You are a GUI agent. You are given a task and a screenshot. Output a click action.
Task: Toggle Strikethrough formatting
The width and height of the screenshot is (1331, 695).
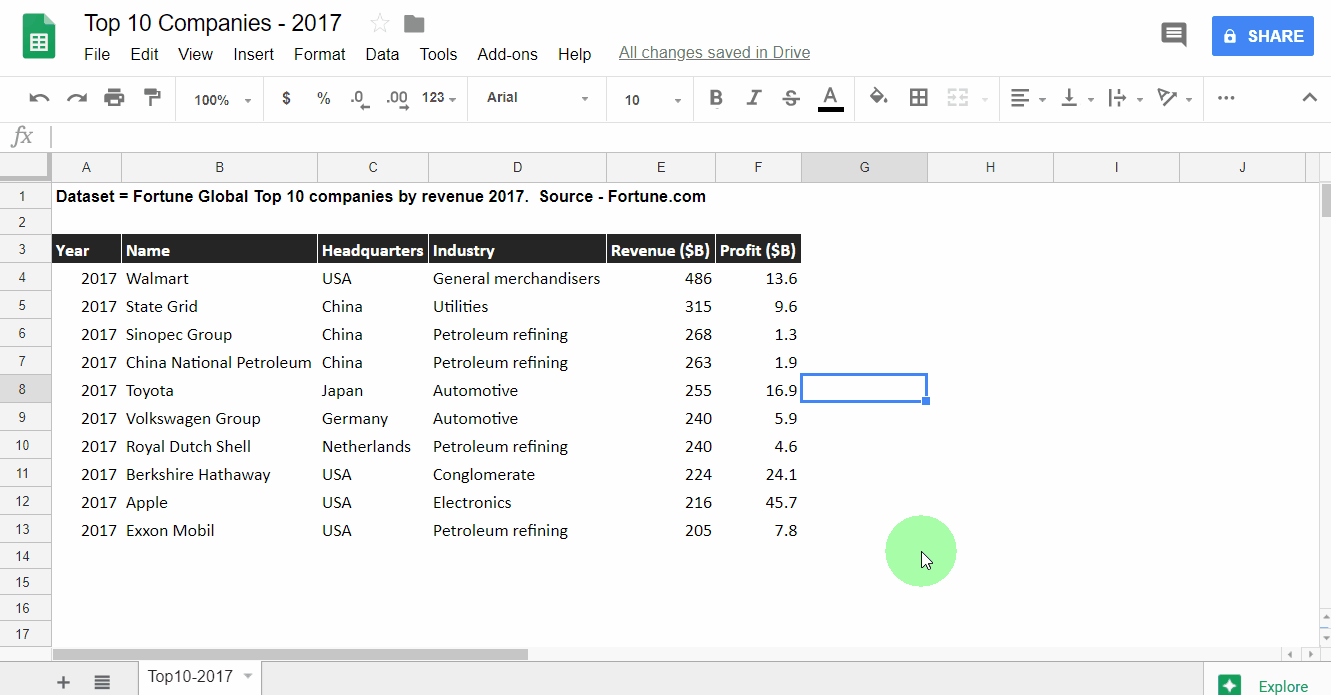tap(791, 98)
